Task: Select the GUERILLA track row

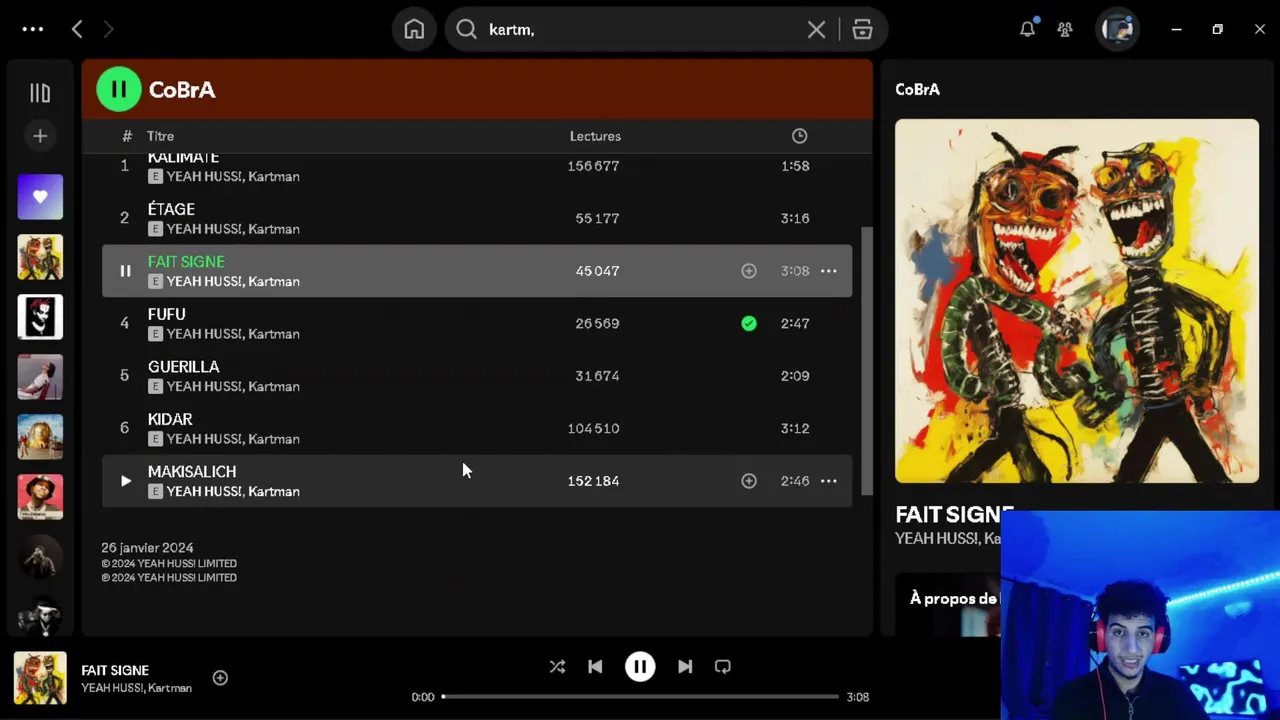Action: coord(477,376)
